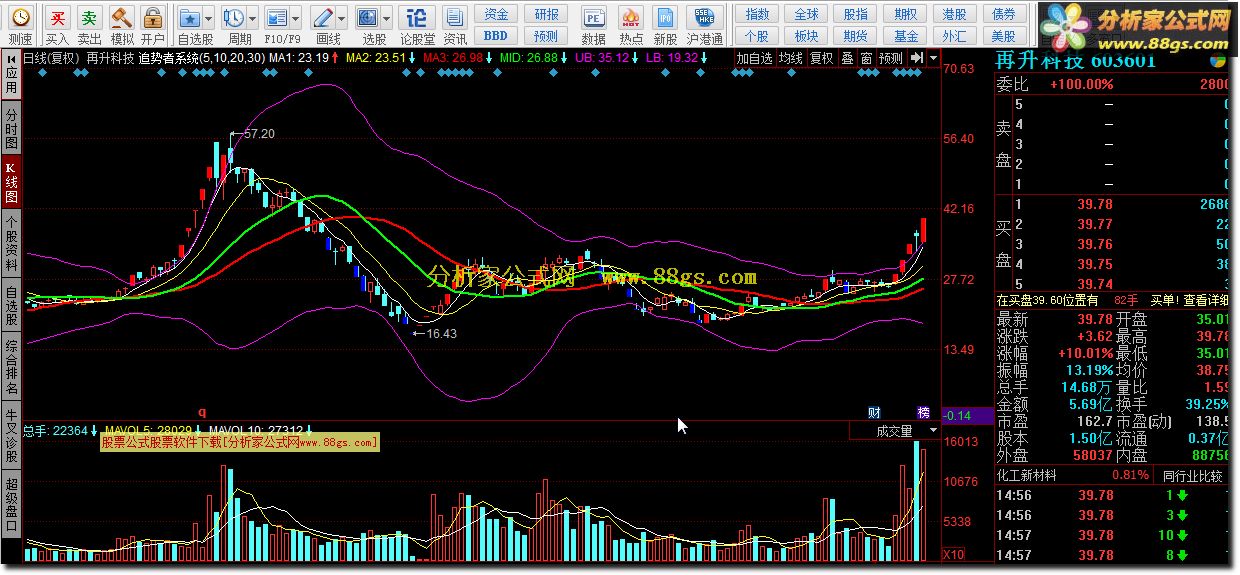Open the 同行业比较 industry comparison link

[x=1192, y=475]
